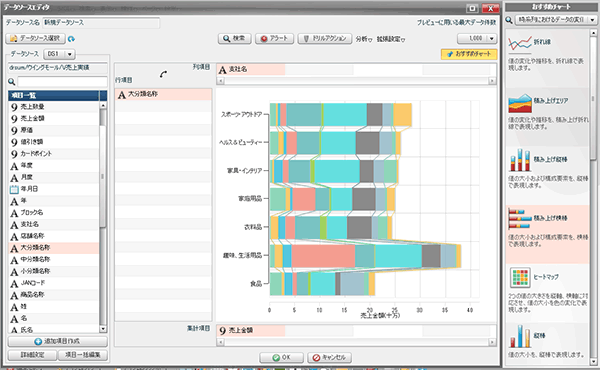The height and width of the screenshot is (370, 600).
Task: Click 大分類名称 in the row items area
Action: [163, 95]
